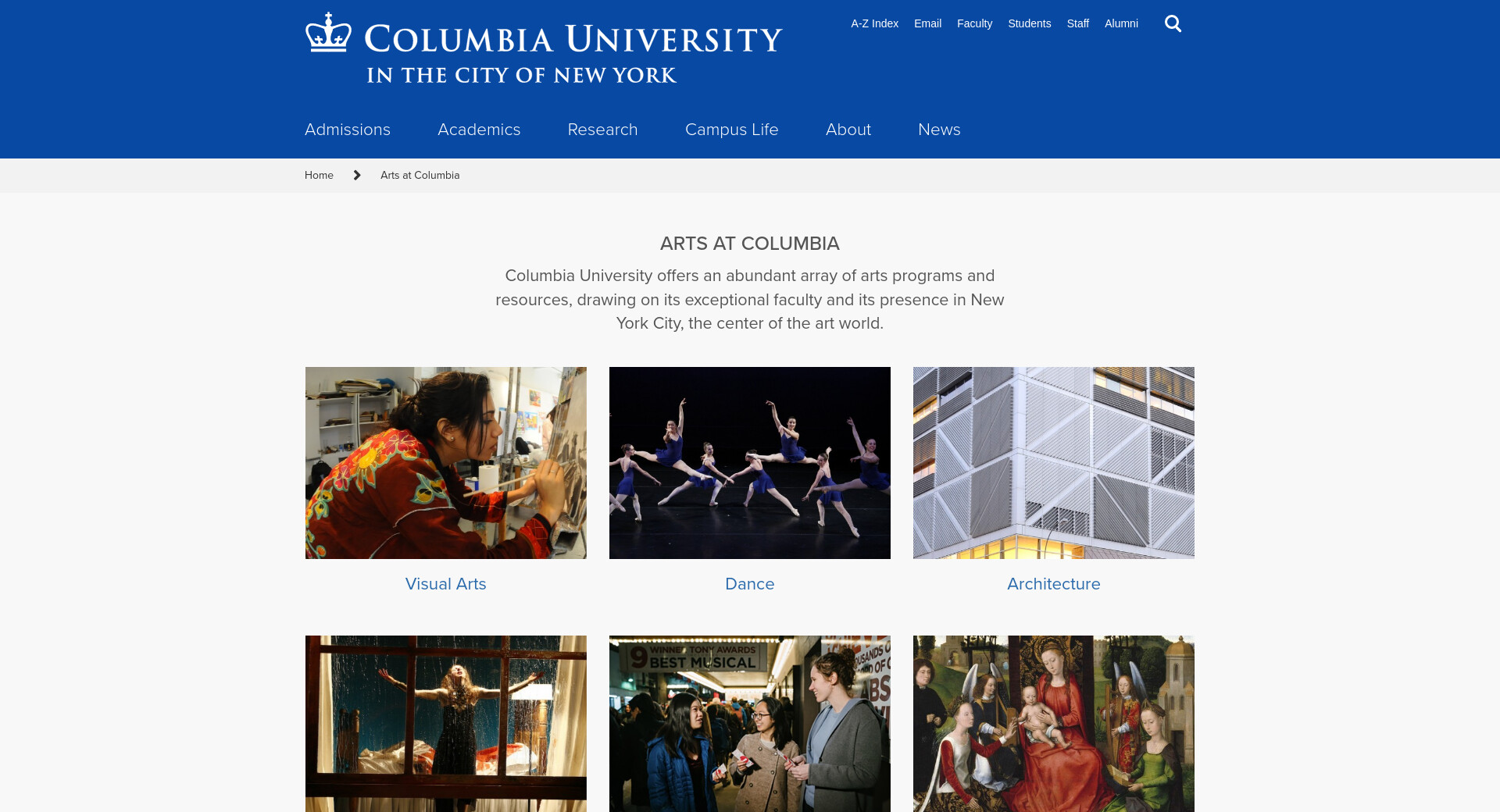Open the Admissions menu
Image resolution: width=1500 pixels, height=812 pixels.
click(x=348, y=130)
